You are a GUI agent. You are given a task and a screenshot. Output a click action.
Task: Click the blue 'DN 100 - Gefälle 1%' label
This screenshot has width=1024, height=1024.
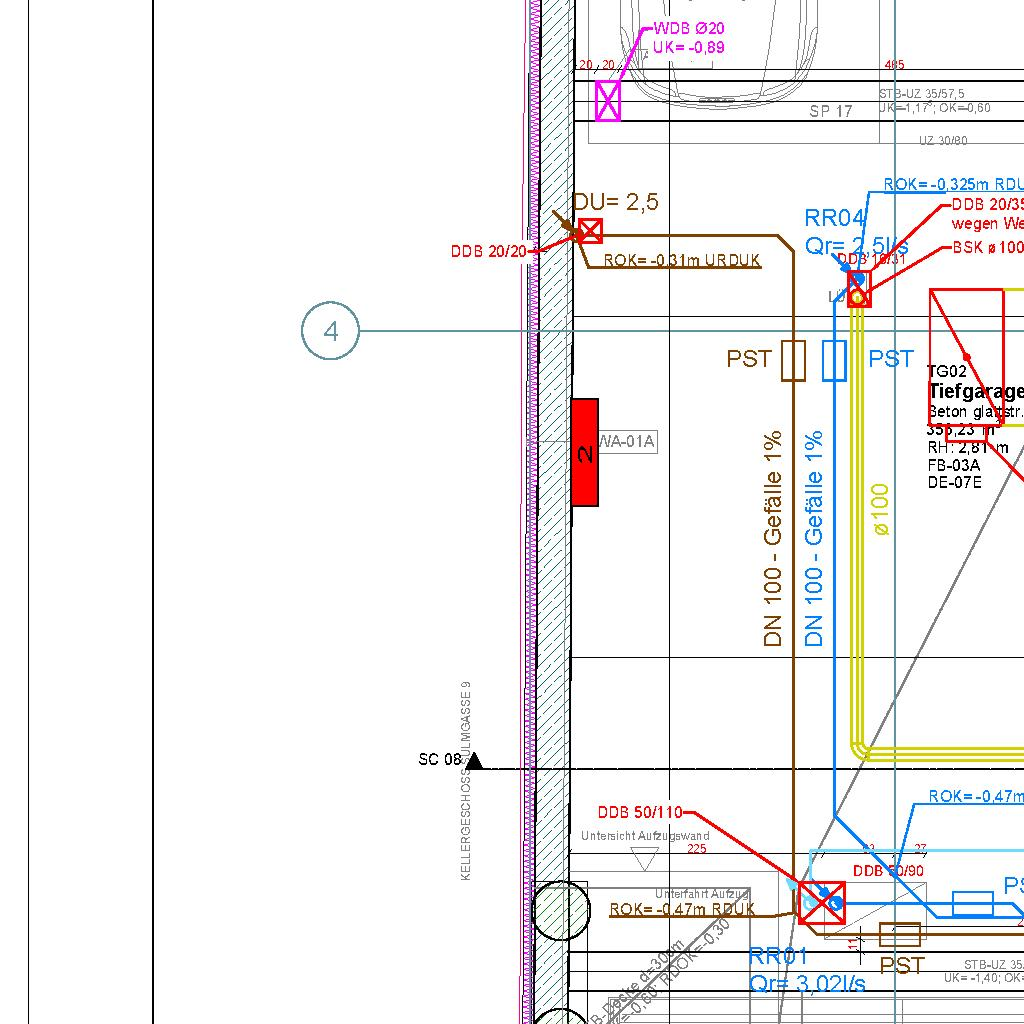pos(814,539)
